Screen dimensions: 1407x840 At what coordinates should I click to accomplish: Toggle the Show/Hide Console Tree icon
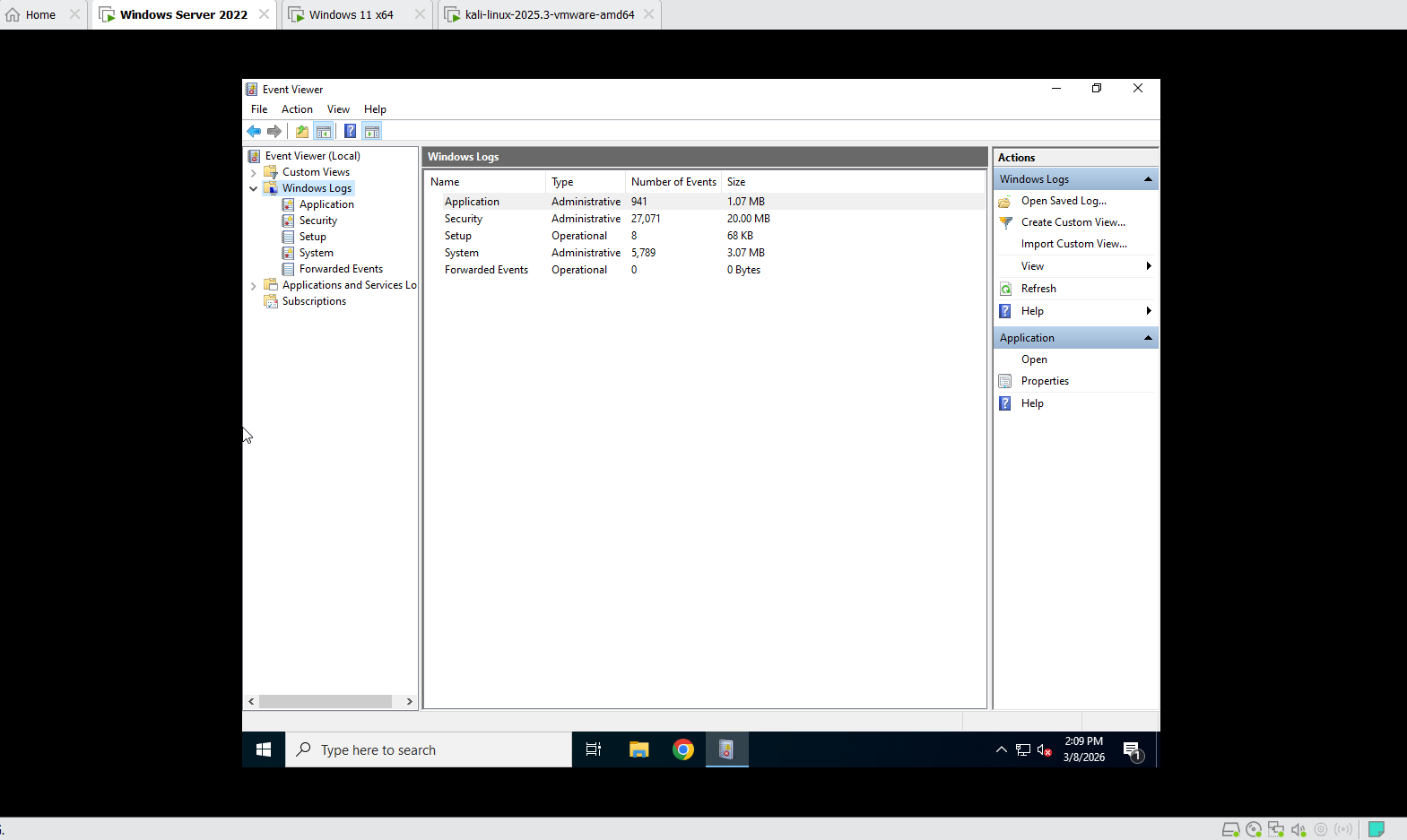(324, 132)
